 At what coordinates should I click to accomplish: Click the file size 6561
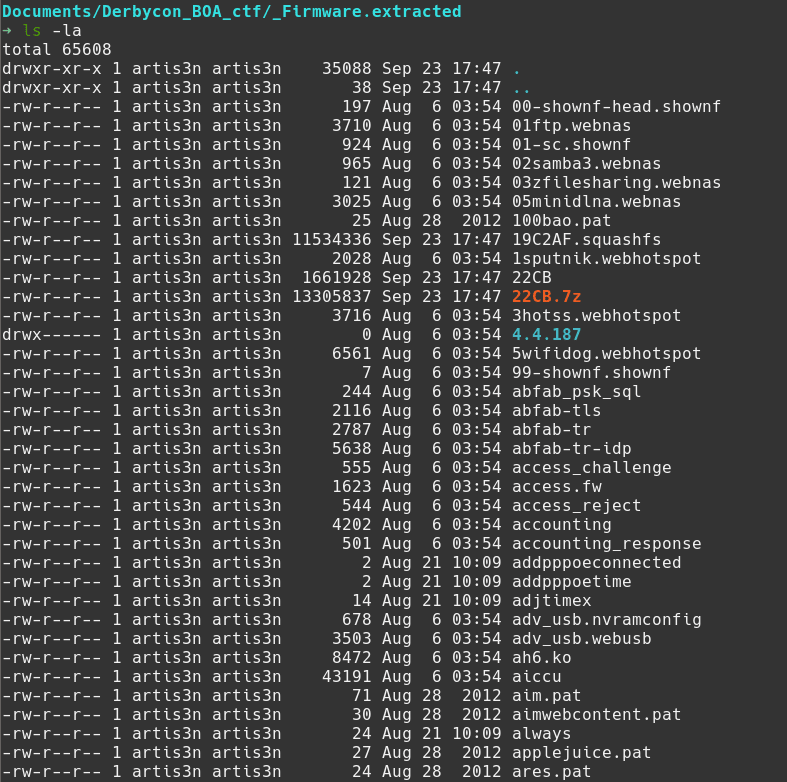(x=352, y=354)
